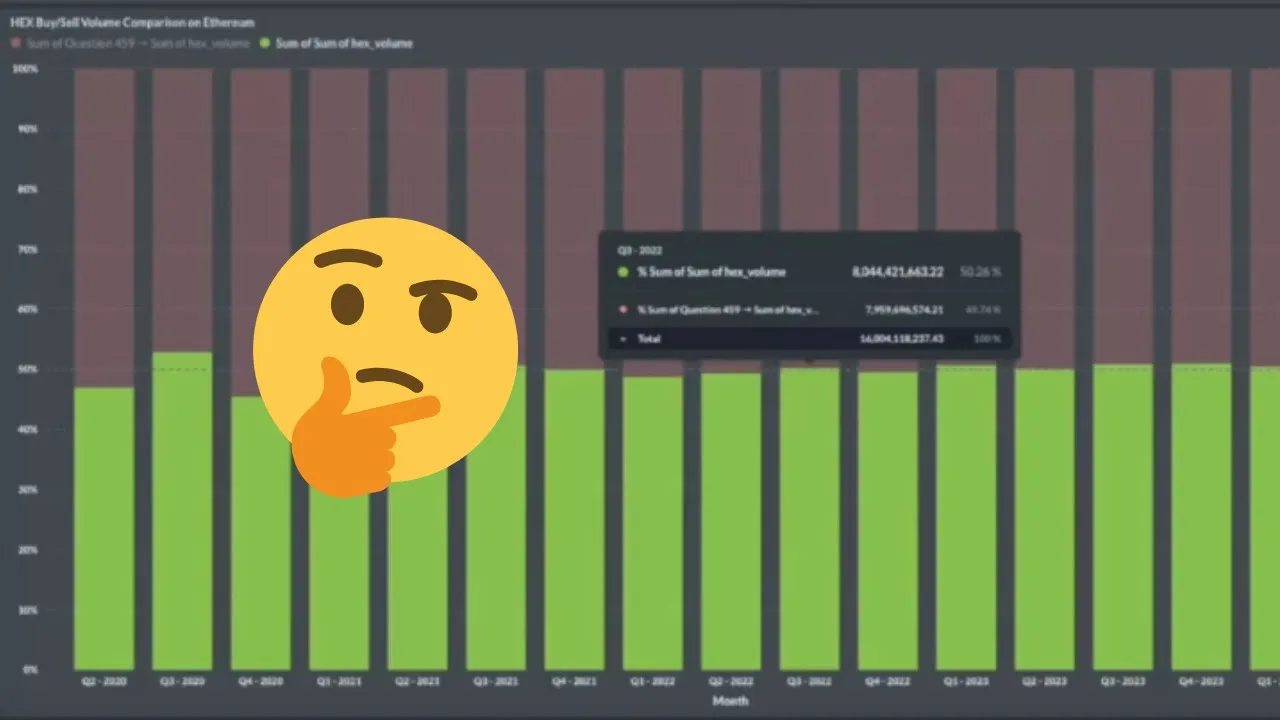Click x-axis label 'Q3 - 2022'
Image resolution: width=1280 pixels, height=720 pixels.
tap(809, 682)
